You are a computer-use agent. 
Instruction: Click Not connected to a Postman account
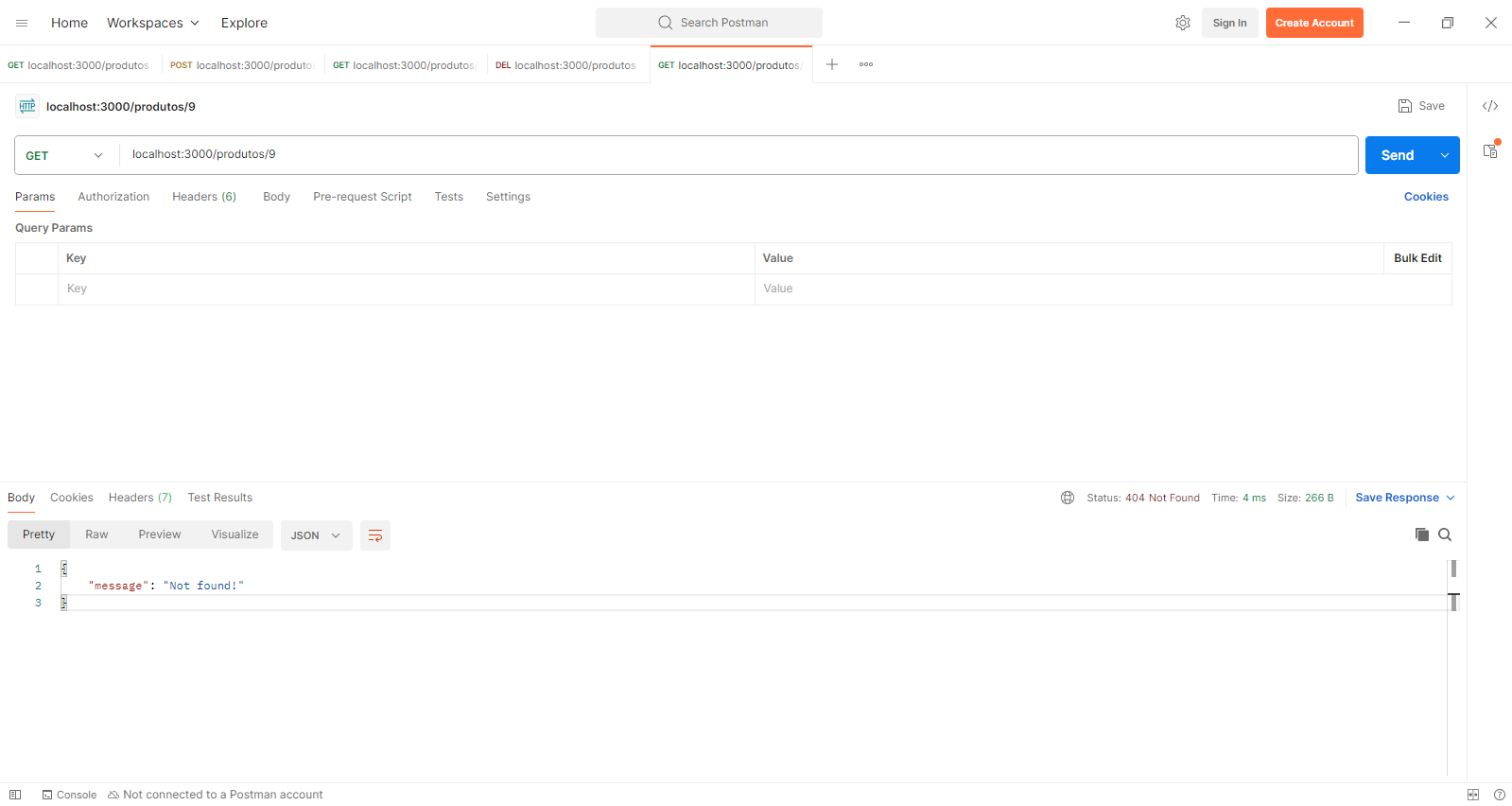[x=216, y=795]
